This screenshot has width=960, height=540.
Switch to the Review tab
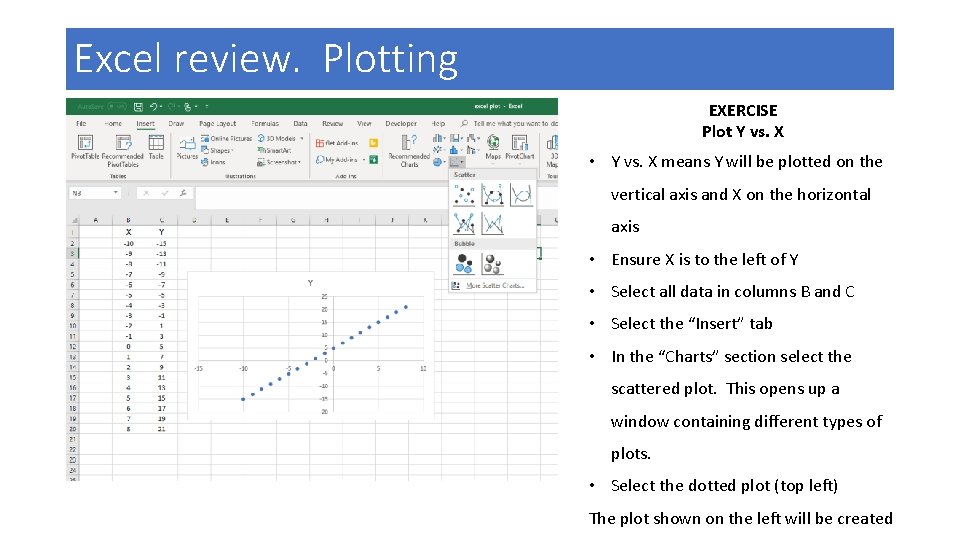click(332, 124)
